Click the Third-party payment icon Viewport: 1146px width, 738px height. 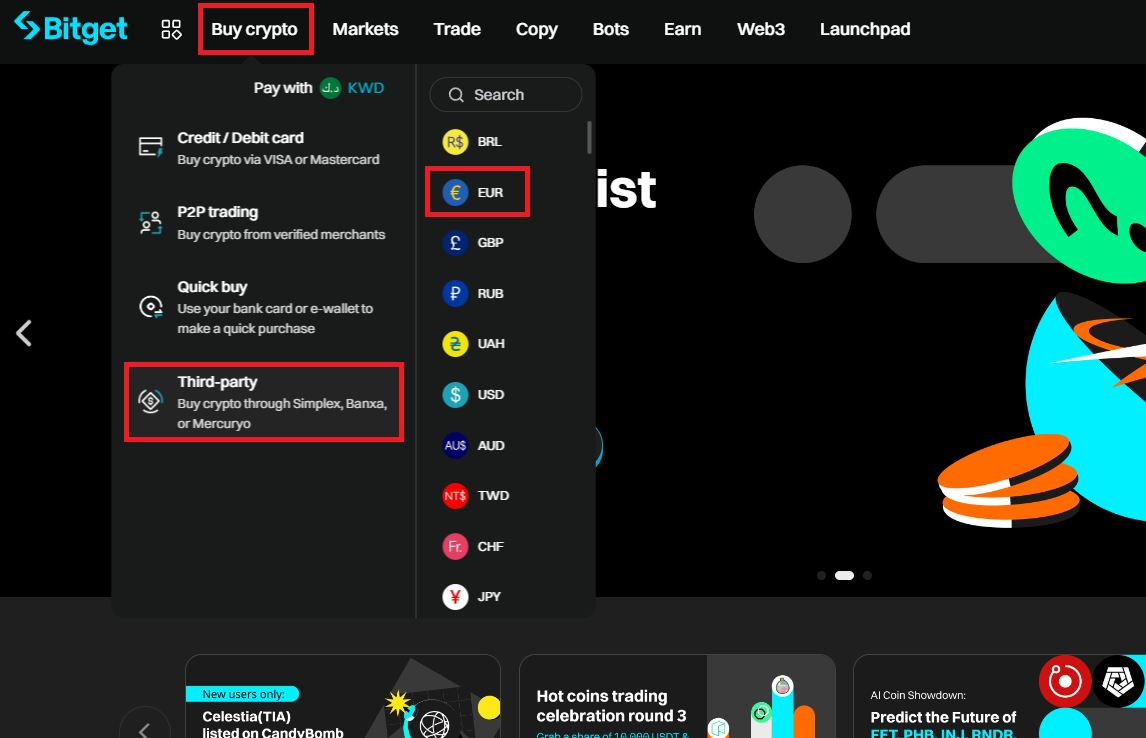[151, 401]
